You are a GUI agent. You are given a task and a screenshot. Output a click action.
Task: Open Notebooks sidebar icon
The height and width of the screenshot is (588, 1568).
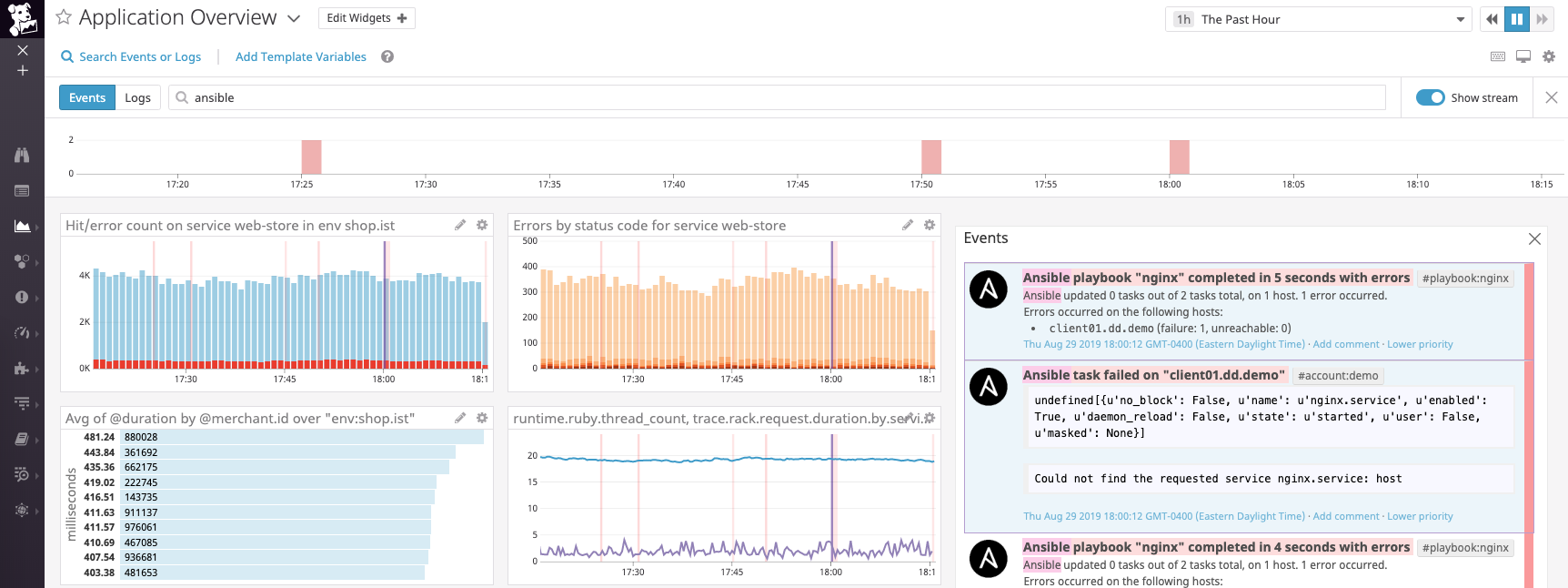point(22,439)
